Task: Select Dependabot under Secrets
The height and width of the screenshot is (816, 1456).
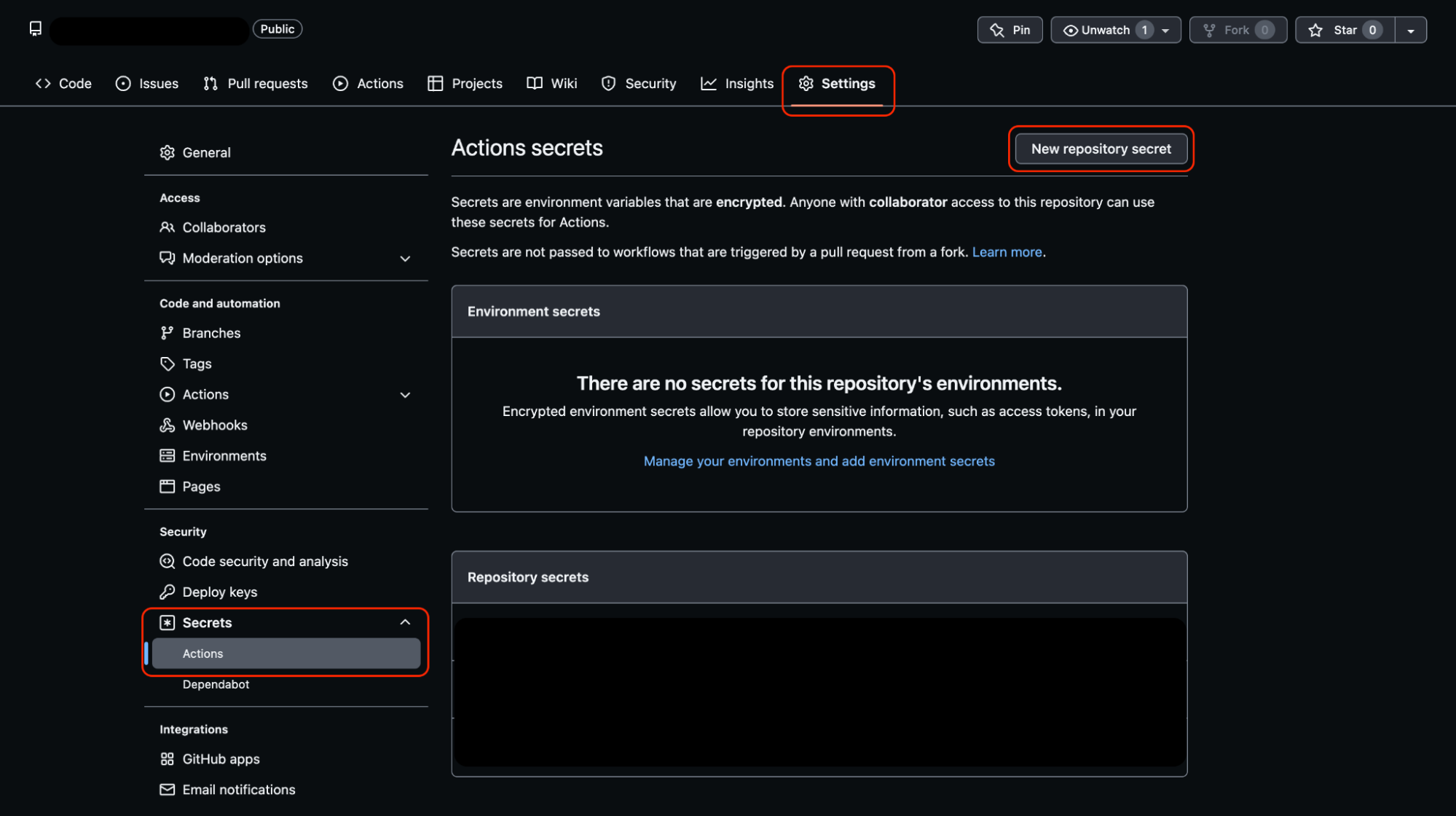Action: point(216,684)
